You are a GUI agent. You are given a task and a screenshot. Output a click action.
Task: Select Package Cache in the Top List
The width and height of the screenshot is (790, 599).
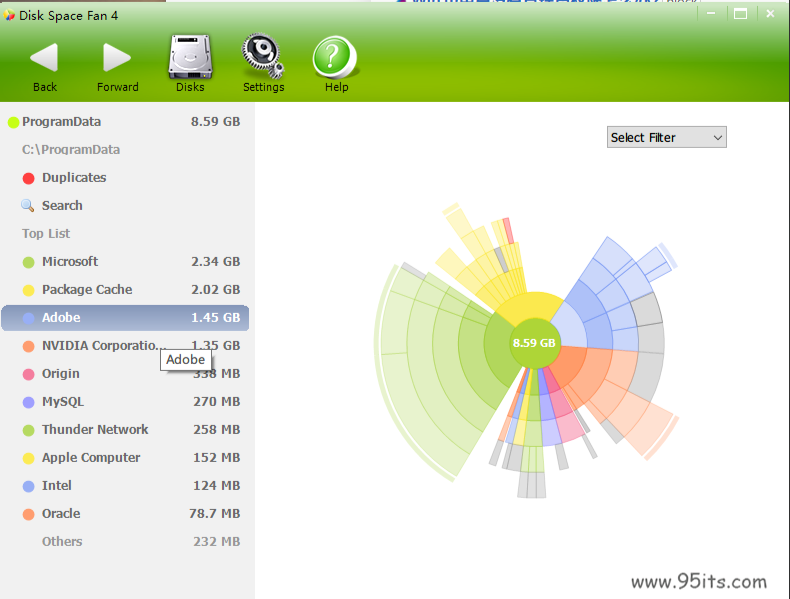[x=124, y=290]
